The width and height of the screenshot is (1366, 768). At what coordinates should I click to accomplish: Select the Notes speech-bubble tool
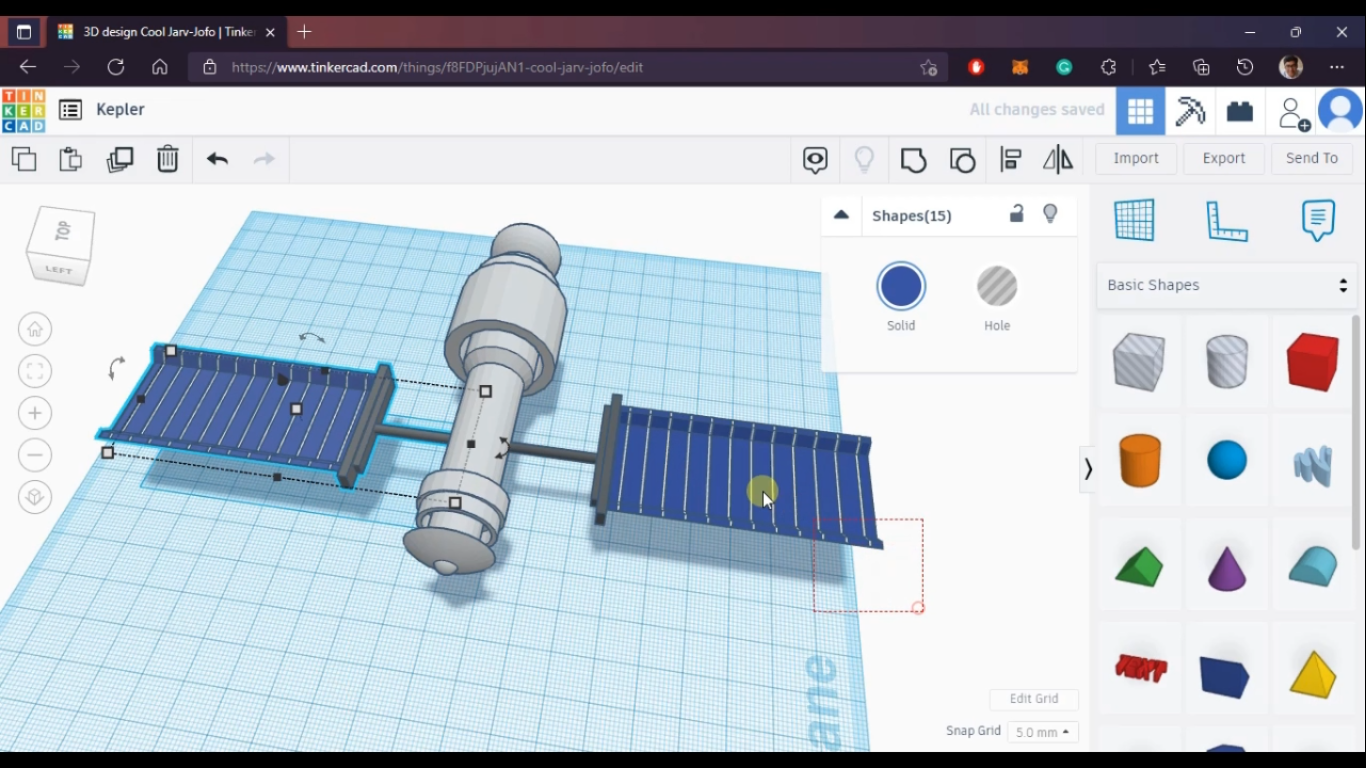(x=1318, y=220)
